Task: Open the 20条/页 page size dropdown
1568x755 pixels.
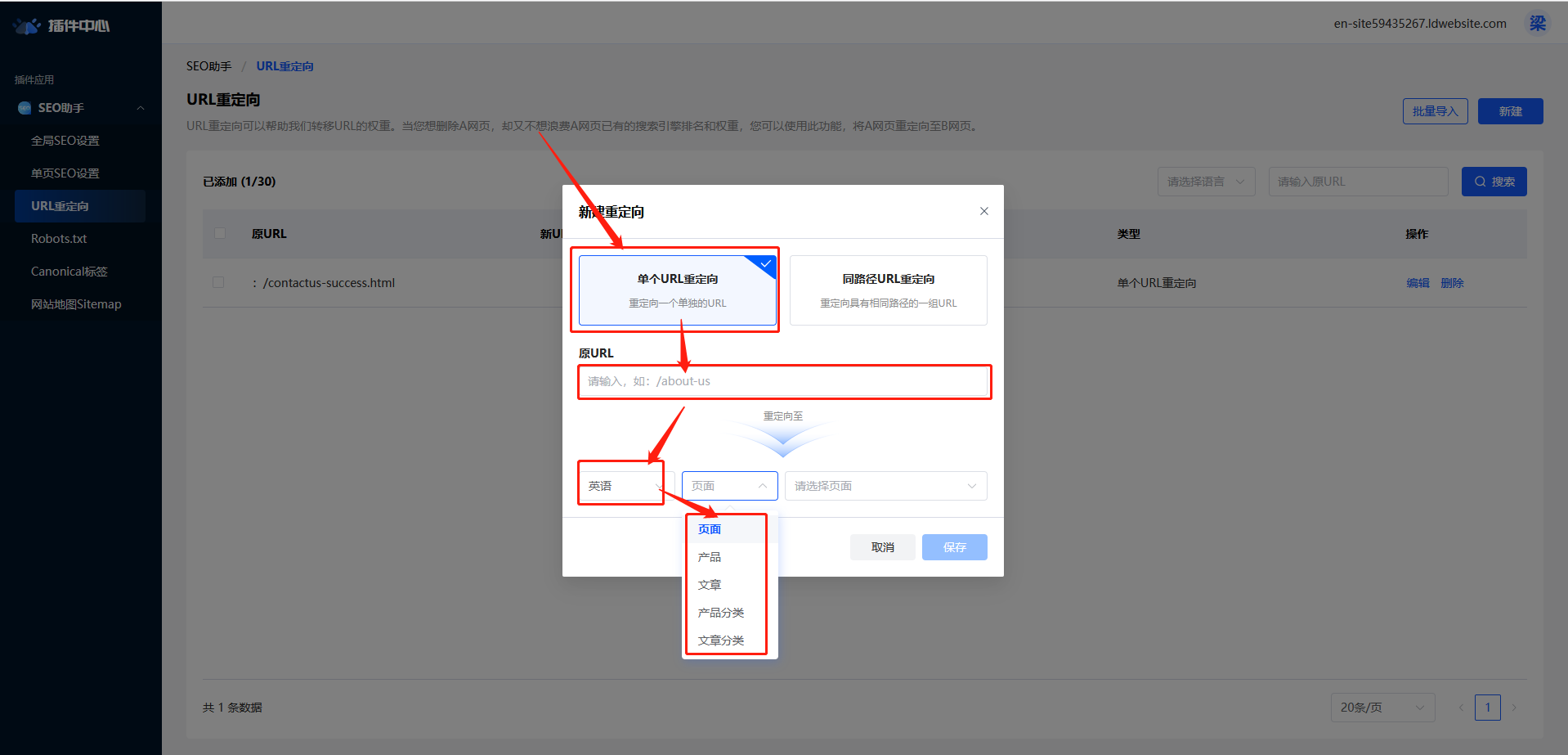Action: 1382,708
